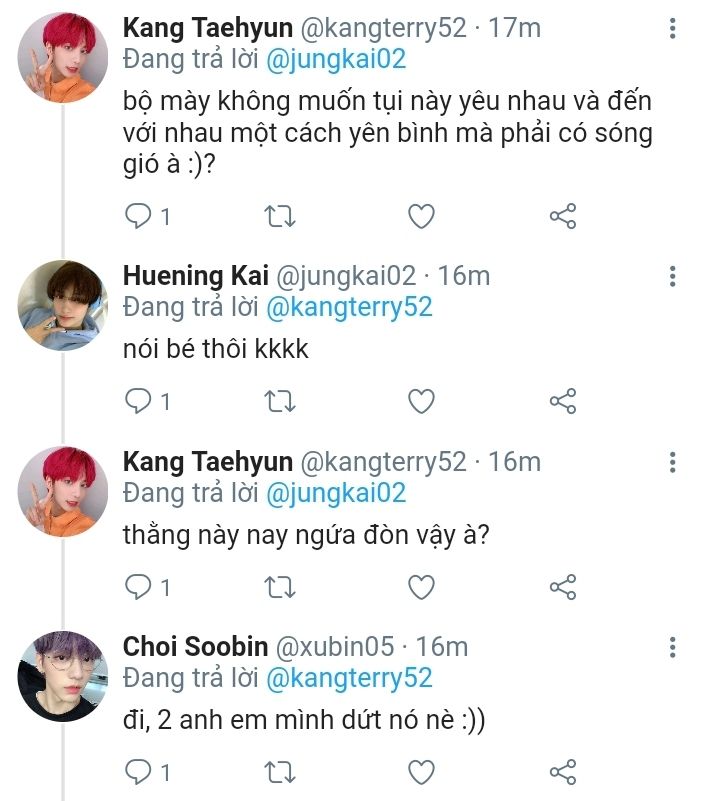Share Huening Kai's tweet
The height and width of the screenshot is (801, 720).
click(x=563, y=401)
